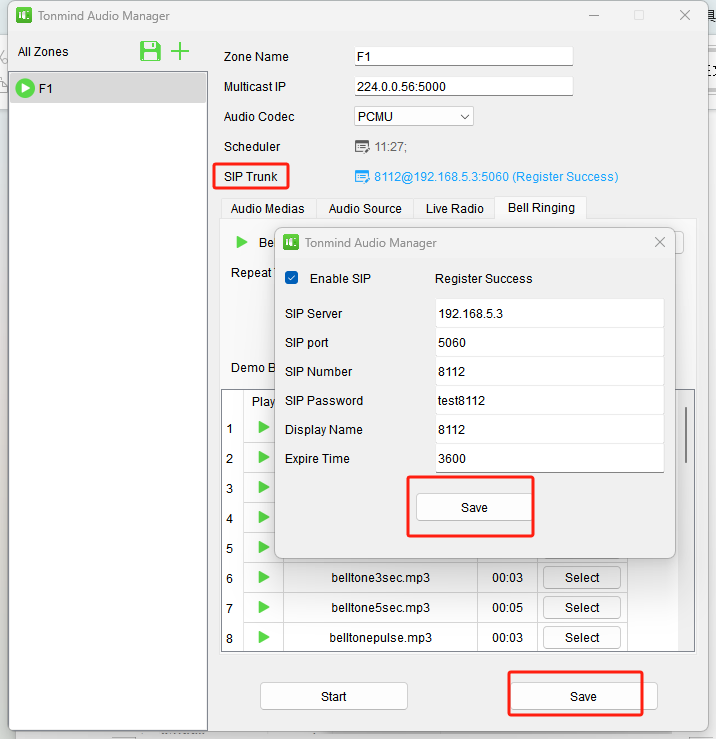This screenshot has height=739, width=716.
Task: Click the Multicast IP input field
Action: coord(463,87)
